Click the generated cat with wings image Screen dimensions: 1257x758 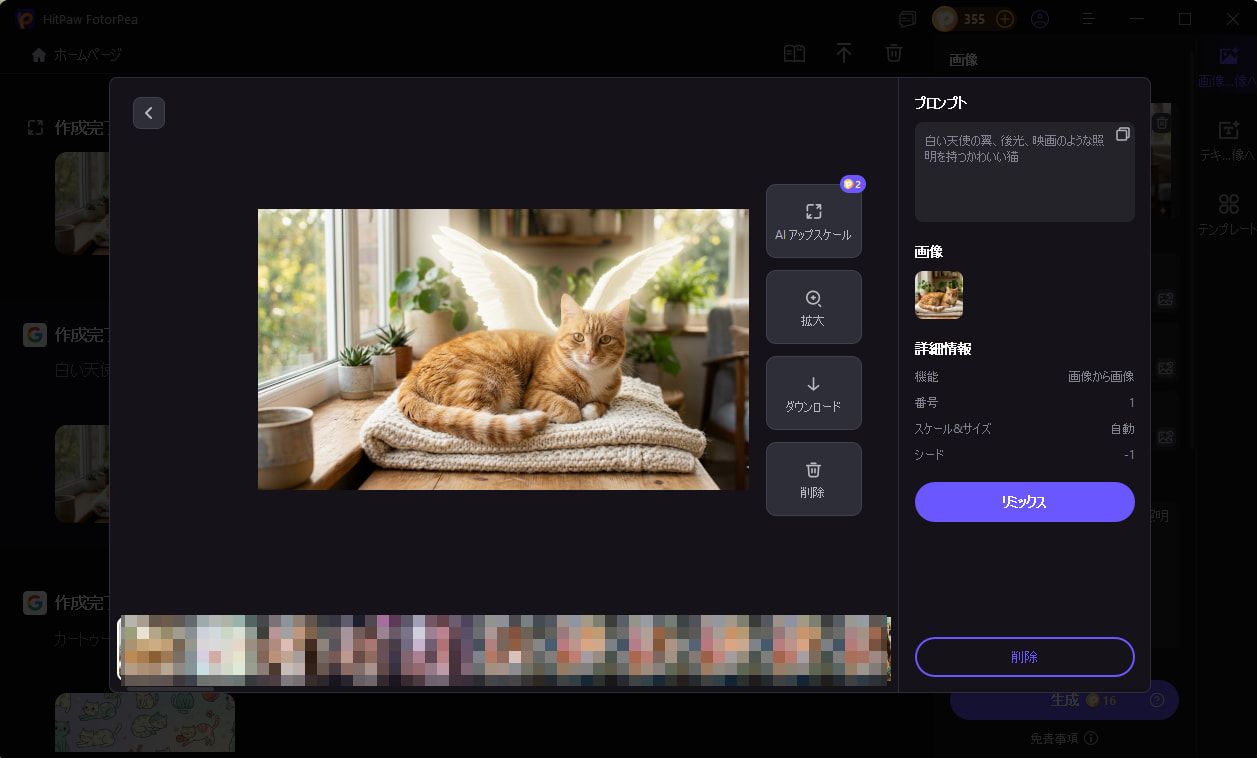(502, 349)
